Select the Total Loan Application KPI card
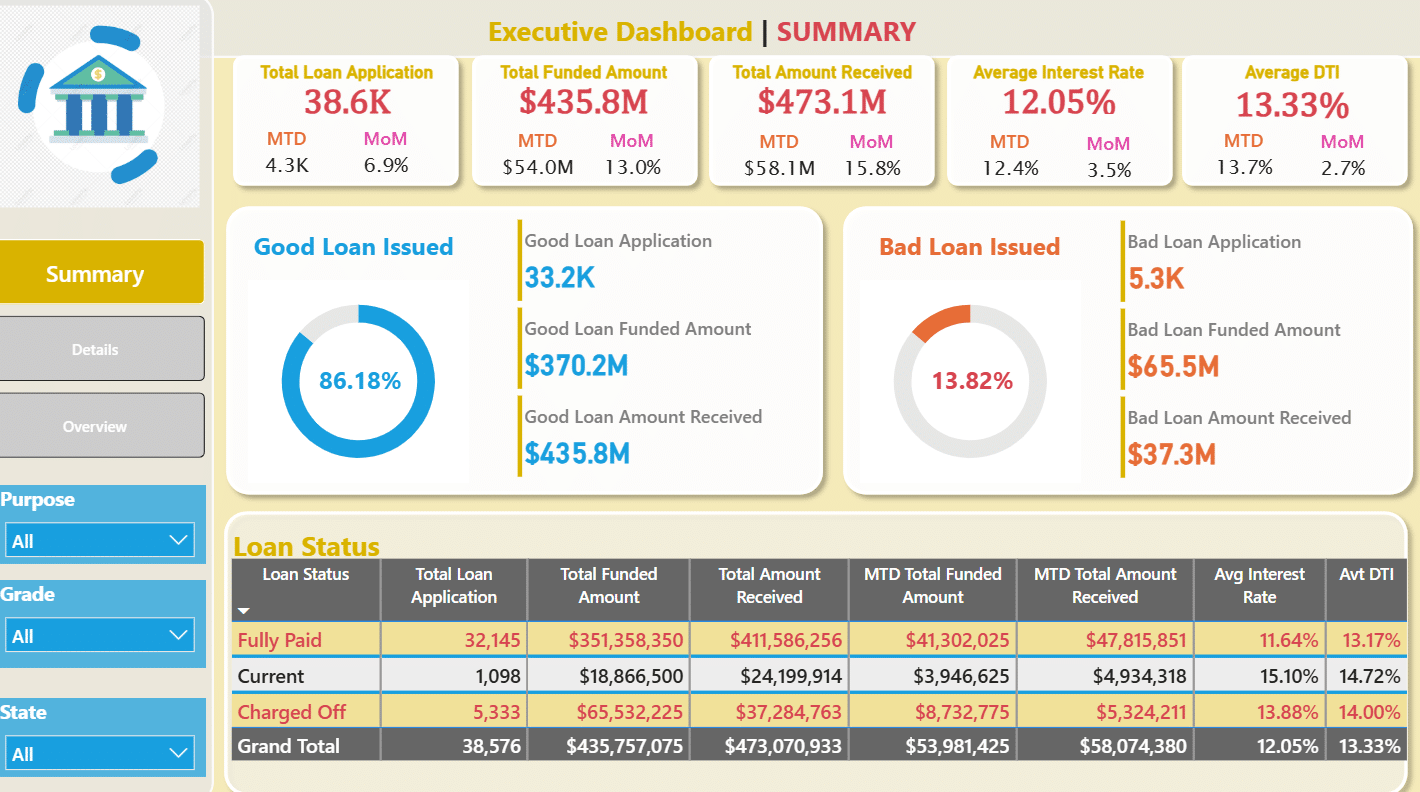The image size is (1420, 792). pyautogui.click(x=346, y=121)
